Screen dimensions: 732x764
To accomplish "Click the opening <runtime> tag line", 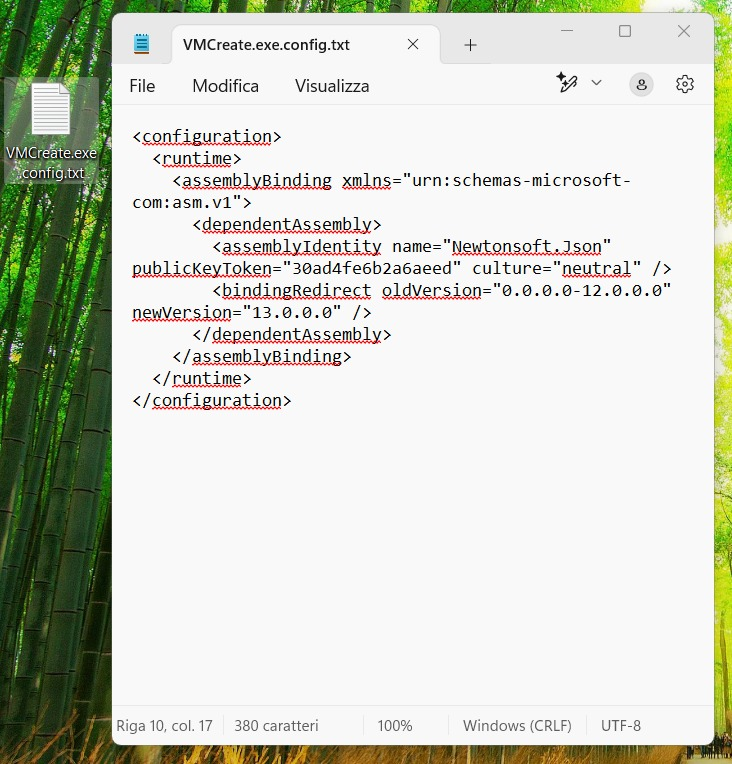I will pyautogui.click(x=197, y=158).
